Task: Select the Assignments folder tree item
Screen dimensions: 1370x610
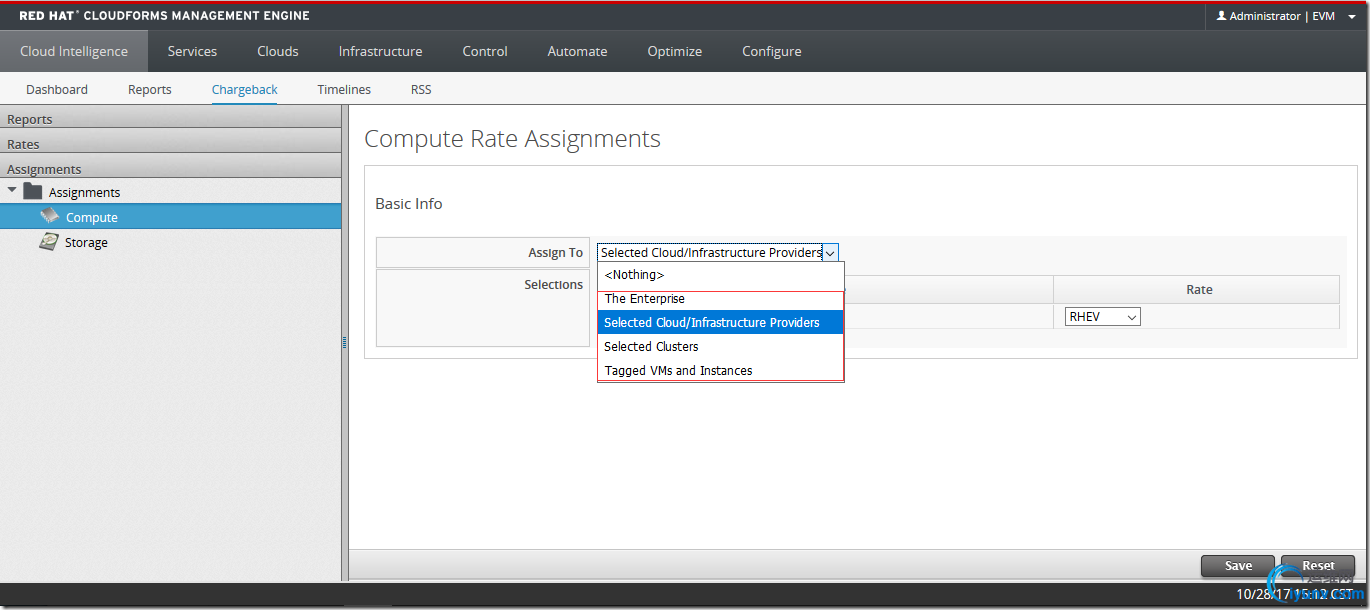Action: (84, 192)
